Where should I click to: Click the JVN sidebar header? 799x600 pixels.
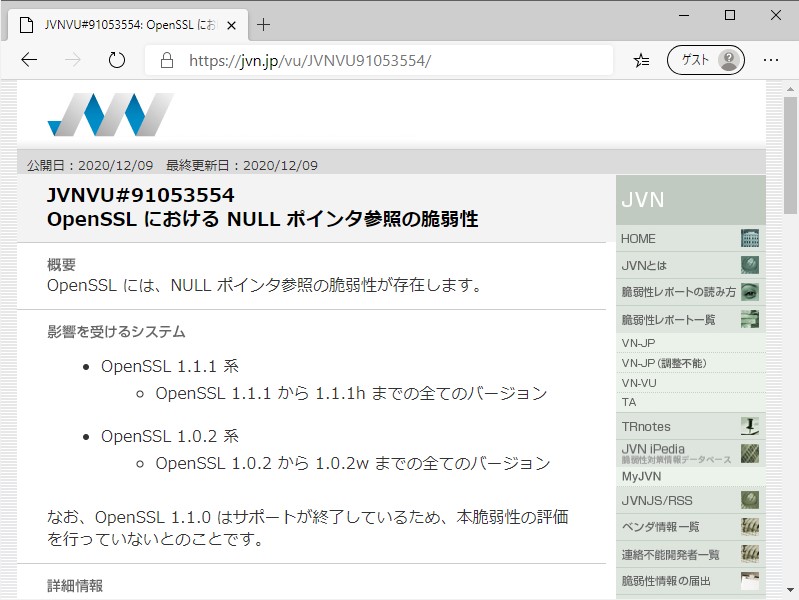(x=690, y=200)
